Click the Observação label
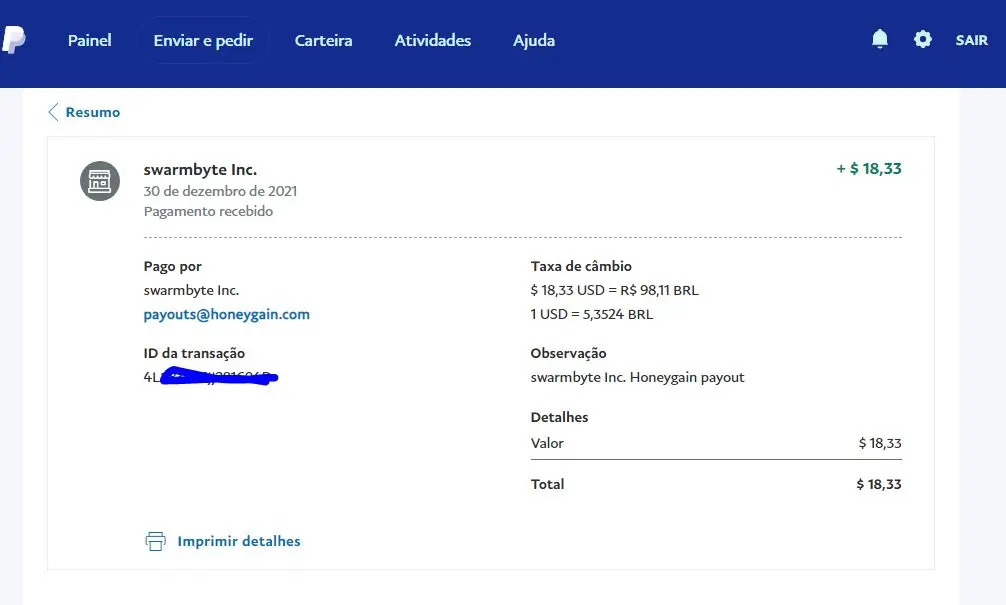Viewport: 1006px width, 605px height. tap(568, 354)
